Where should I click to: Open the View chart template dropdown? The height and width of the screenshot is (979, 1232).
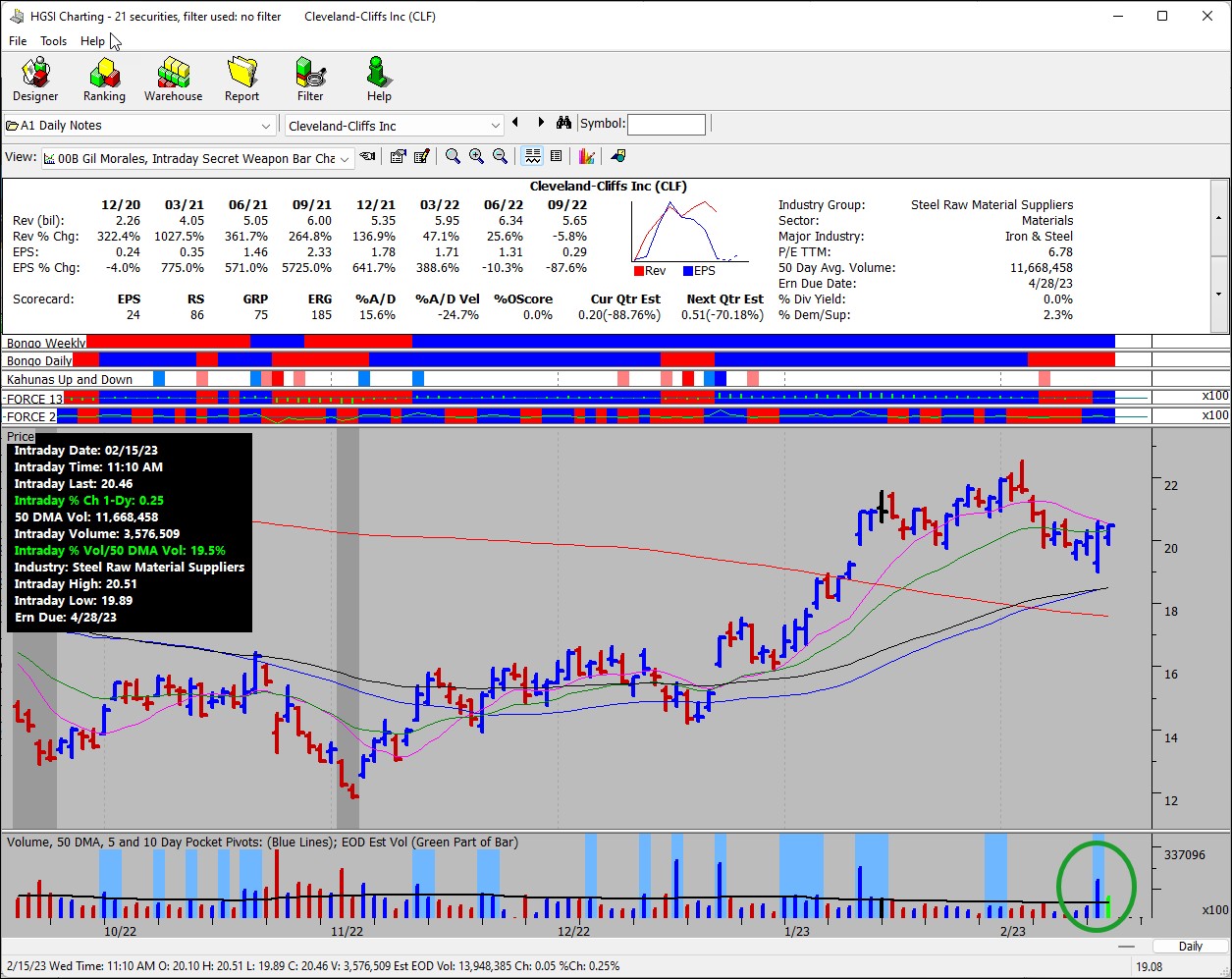345,159
